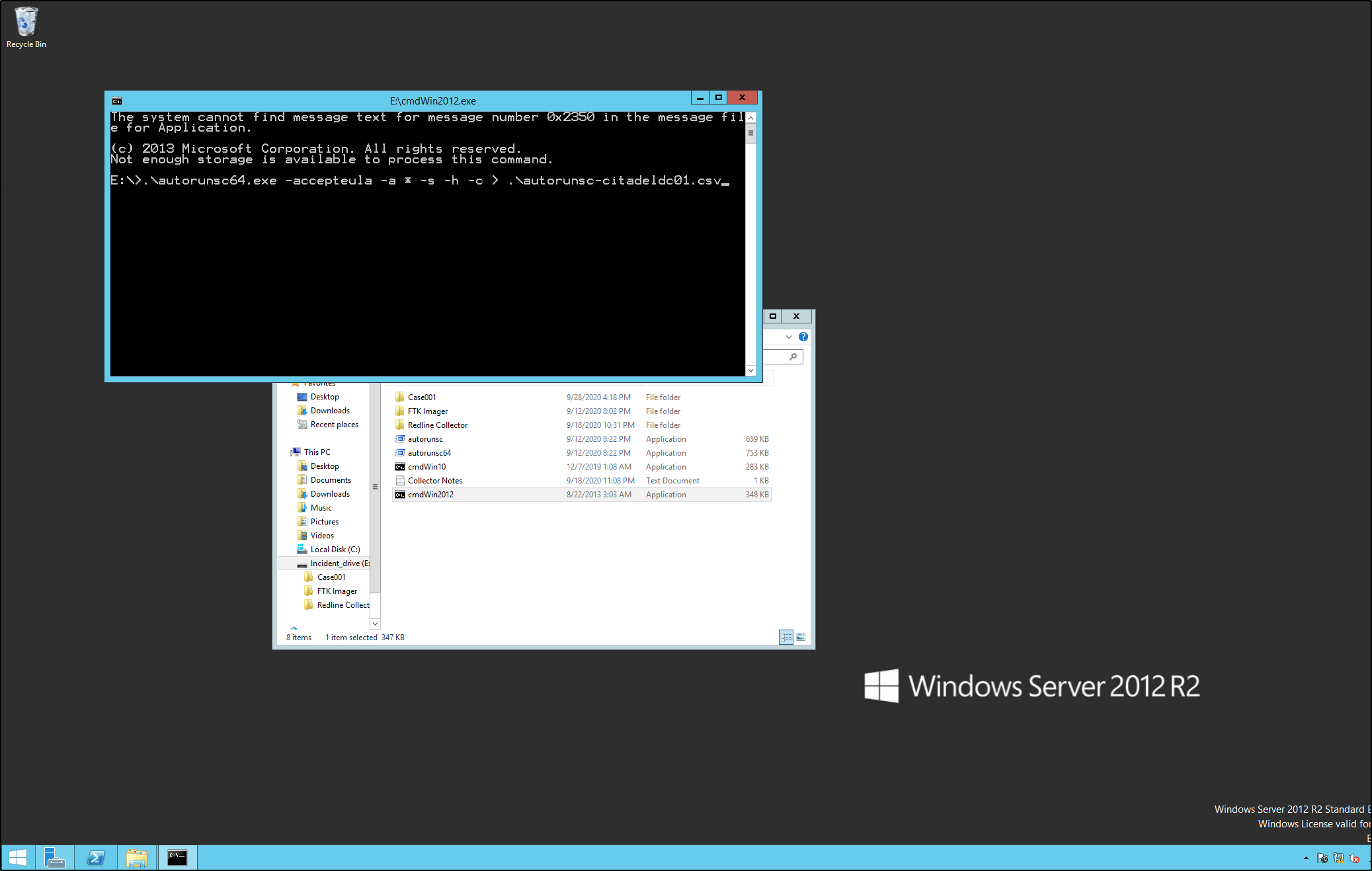
Task: Click the 12/7/2019 1:08 AM date cell
Action: pyautogui.click(x=598, y=467)
